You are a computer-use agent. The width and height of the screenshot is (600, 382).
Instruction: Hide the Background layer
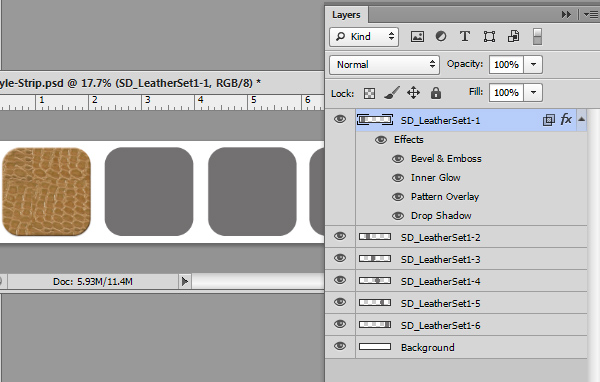coord(340,346)
